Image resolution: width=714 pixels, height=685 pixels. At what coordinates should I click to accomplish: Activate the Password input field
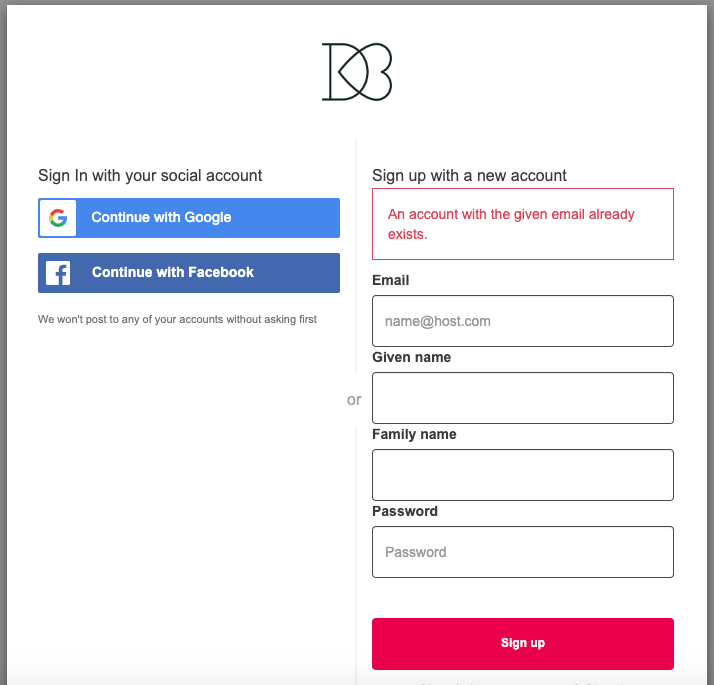tap(522, 552)
